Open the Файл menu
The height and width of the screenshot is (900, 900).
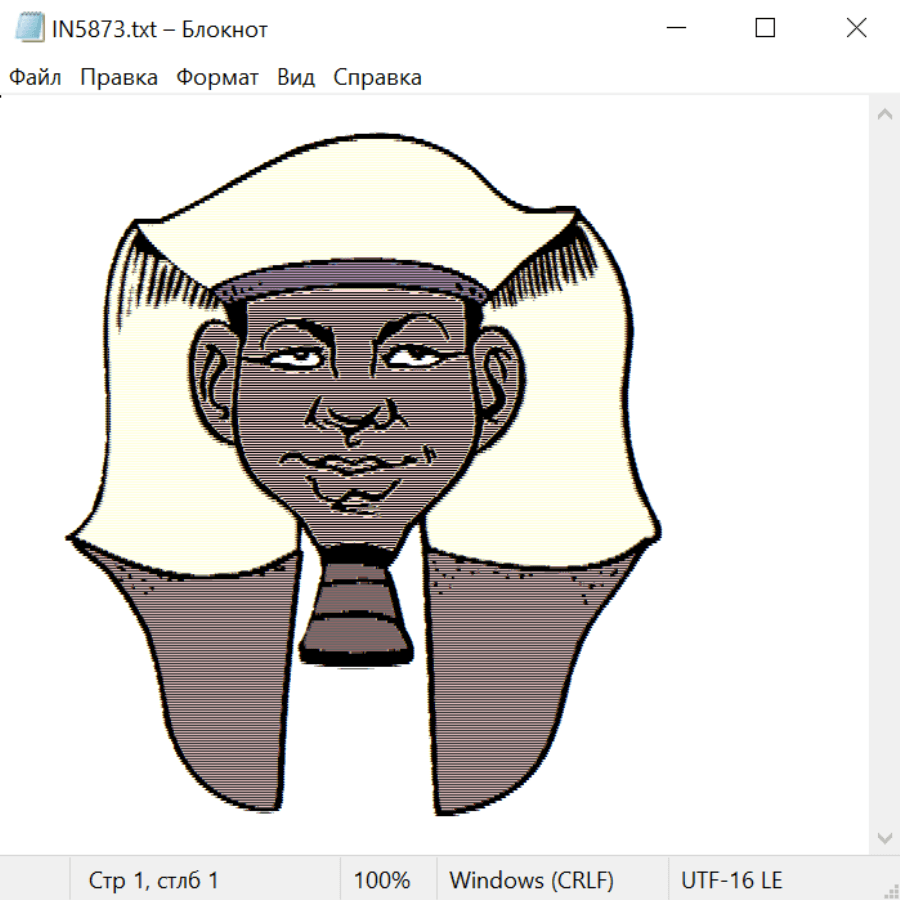coord(35,78)
